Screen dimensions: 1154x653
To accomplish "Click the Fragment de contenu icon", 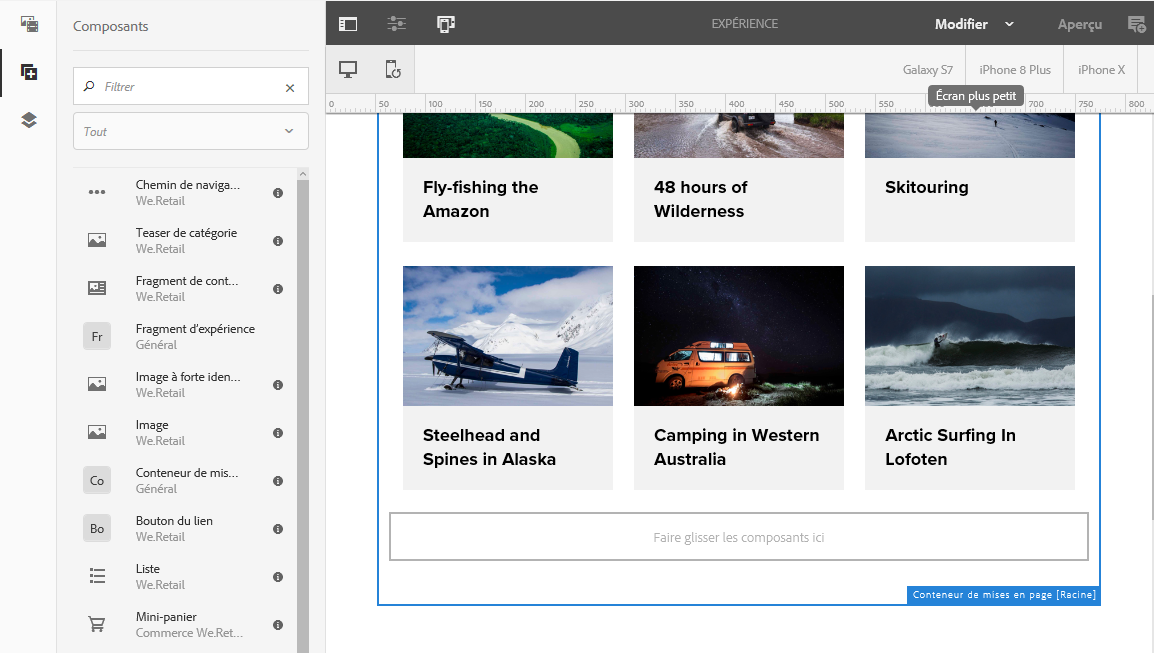I will pyautogui.click(x=97, y=288).
